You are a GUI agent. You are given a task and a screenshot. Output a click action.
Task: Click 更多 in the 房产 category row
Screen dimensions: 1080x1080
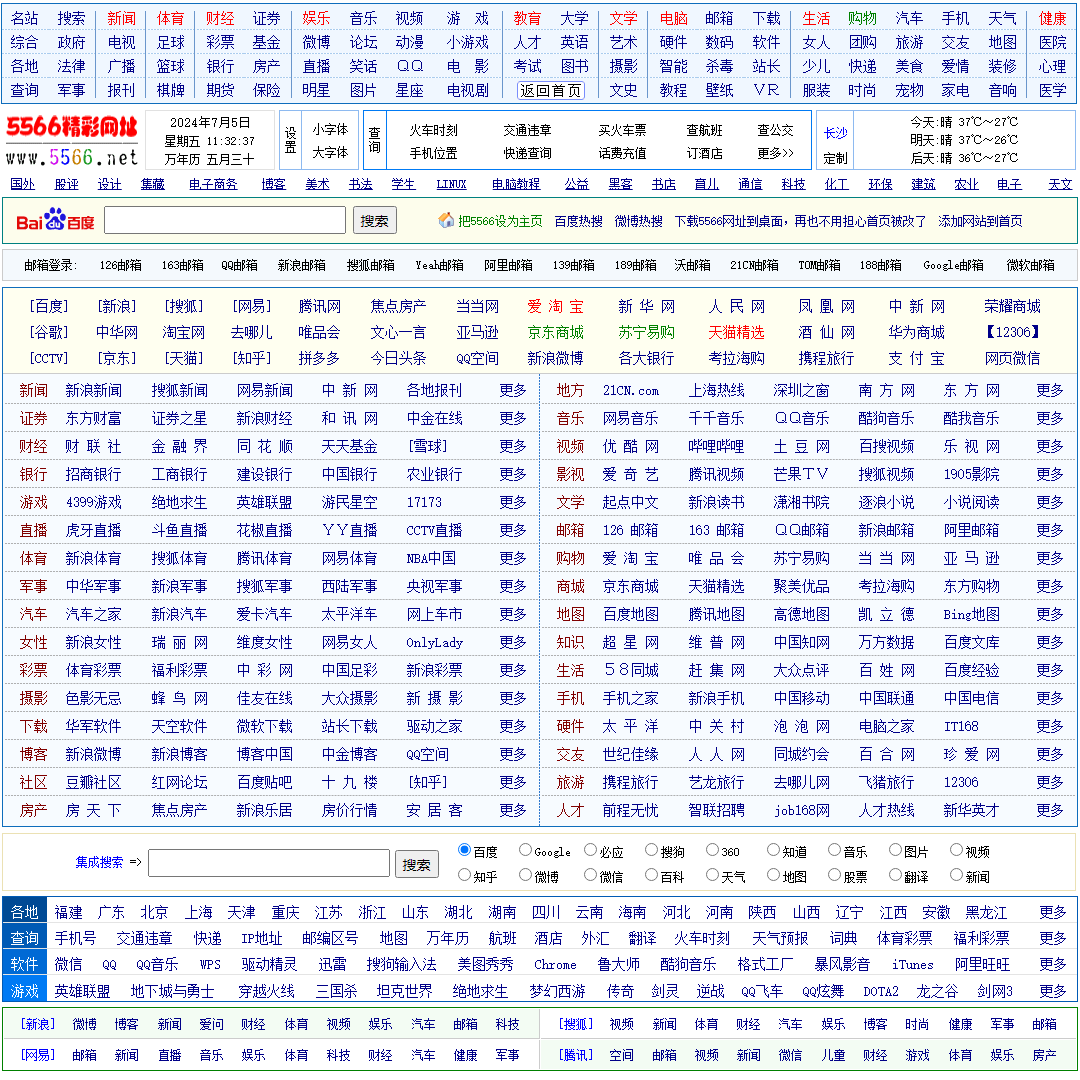[513, 810]
